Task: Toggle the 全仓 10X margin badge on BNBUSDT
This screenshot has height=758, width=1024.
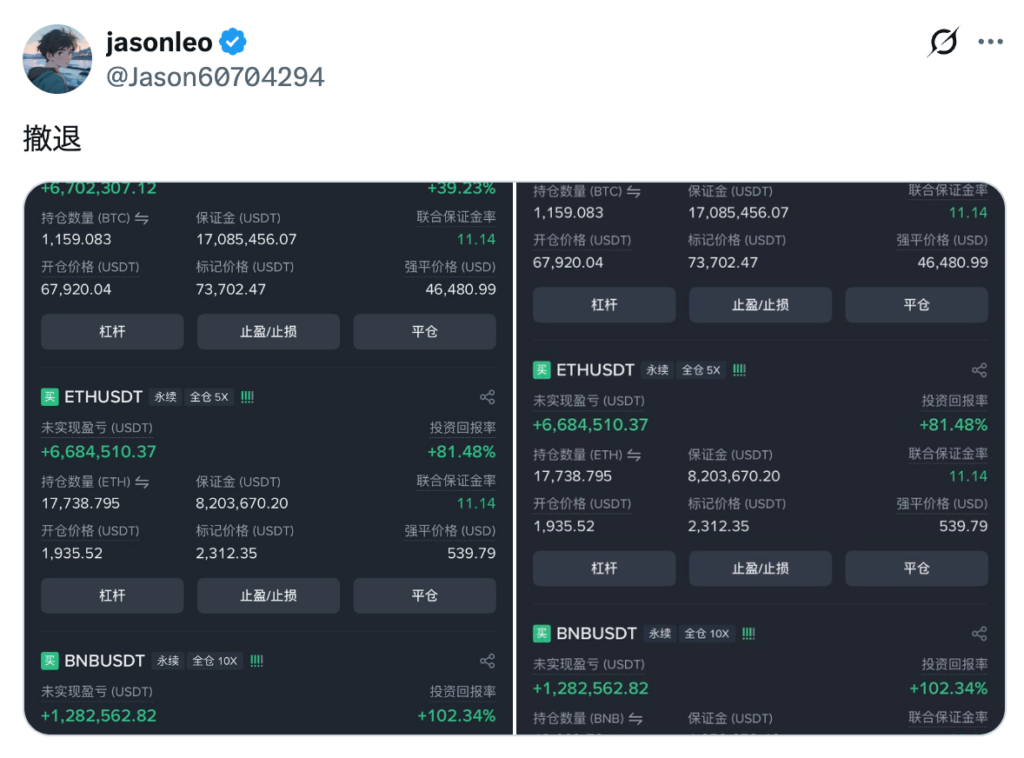Action: pos(215,660)
